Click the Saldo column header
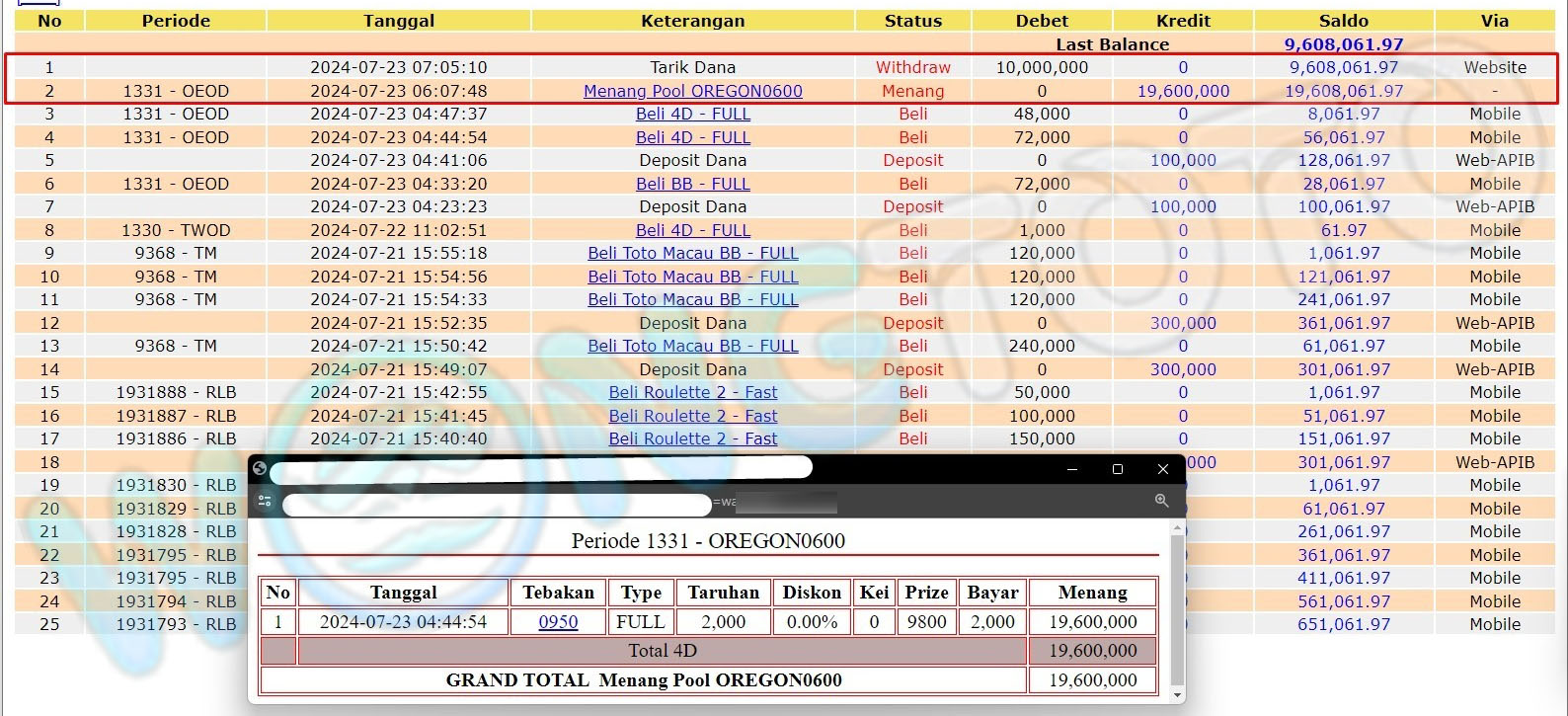This screenshot has width=1568, height=716. point(1343,21)
